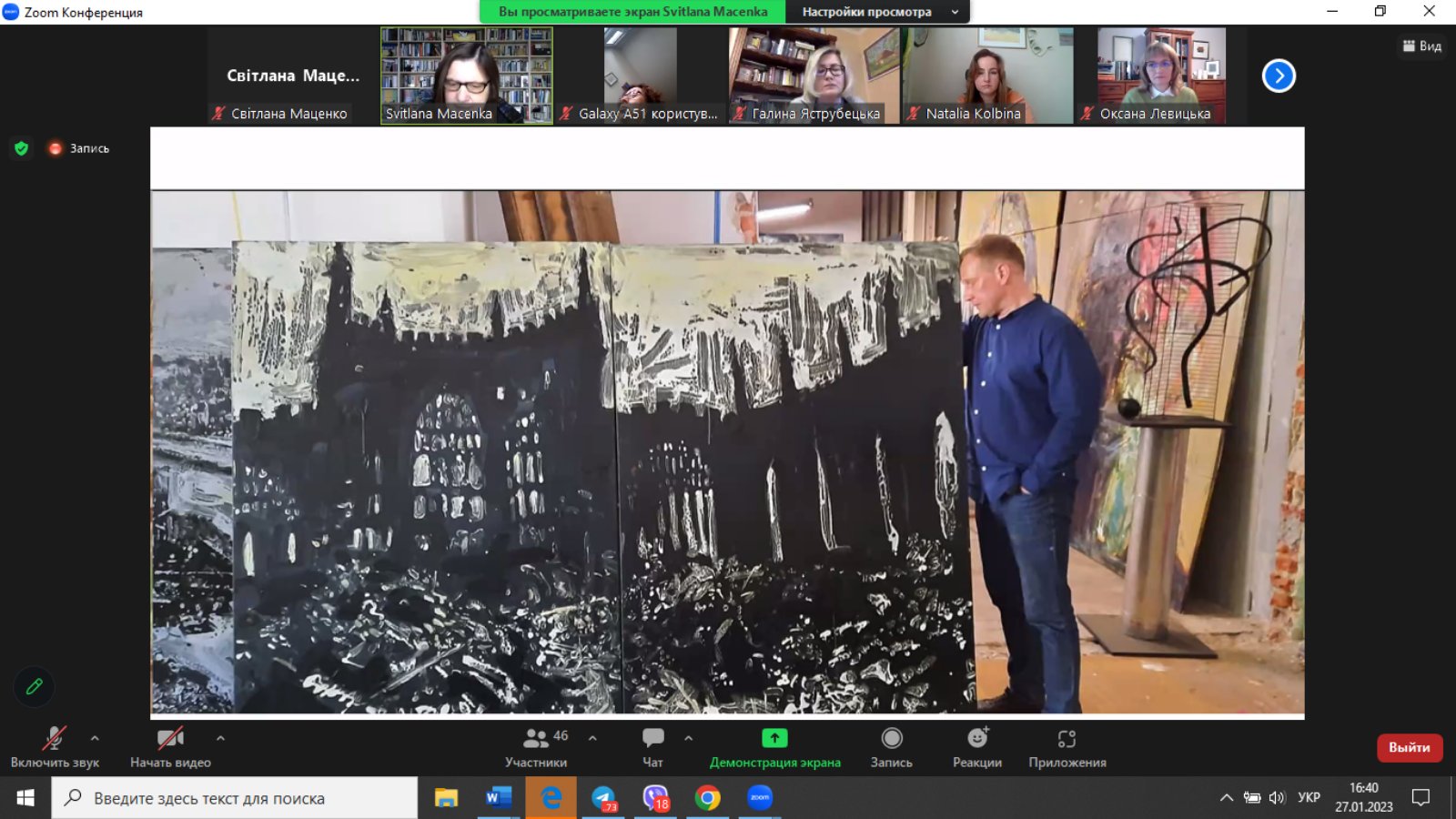Expand the video options arrow
1456x819 pixels.
click(220, 738)
